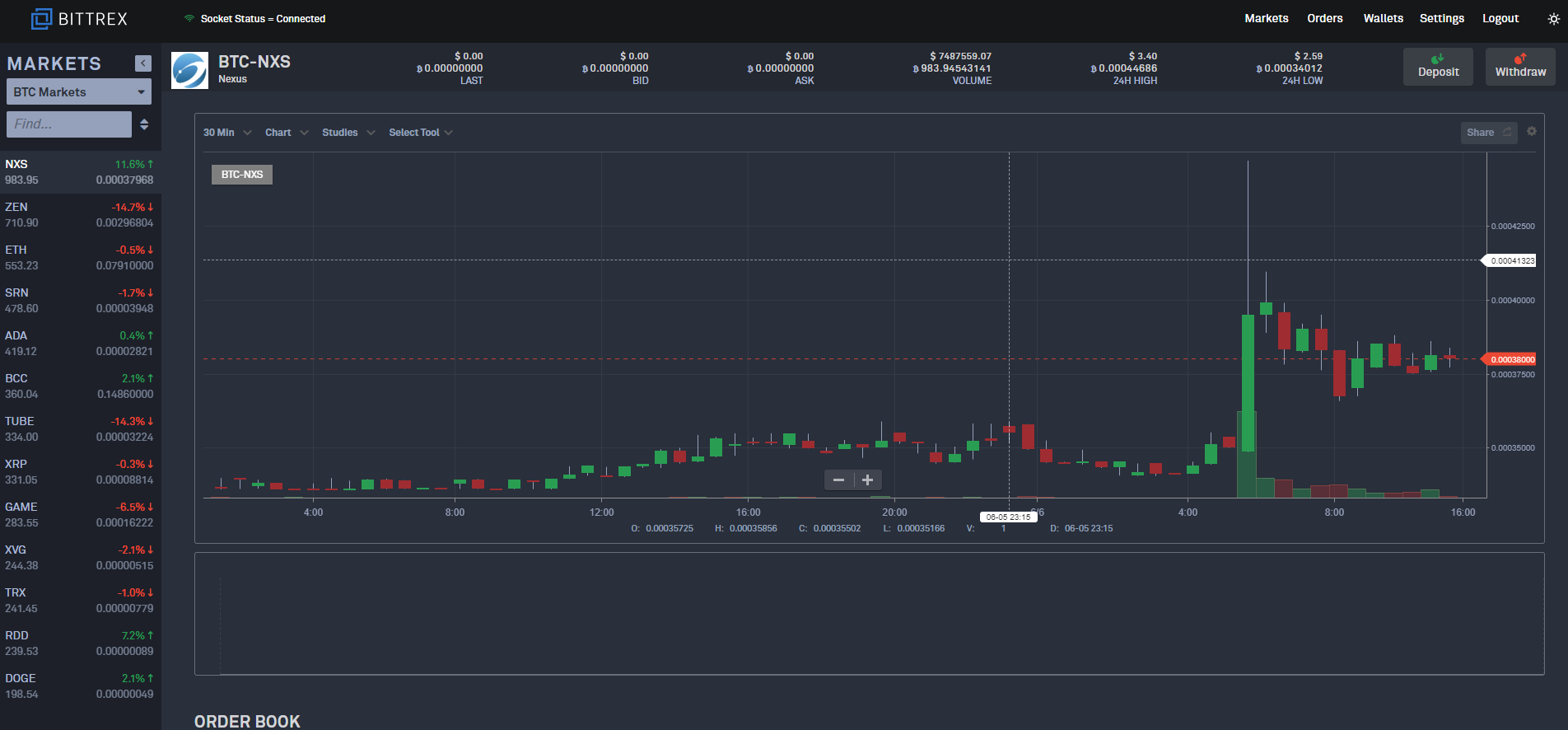Collapse the Markets sidebar arrow
1568x730 pixels.
[x=143, y=63]
